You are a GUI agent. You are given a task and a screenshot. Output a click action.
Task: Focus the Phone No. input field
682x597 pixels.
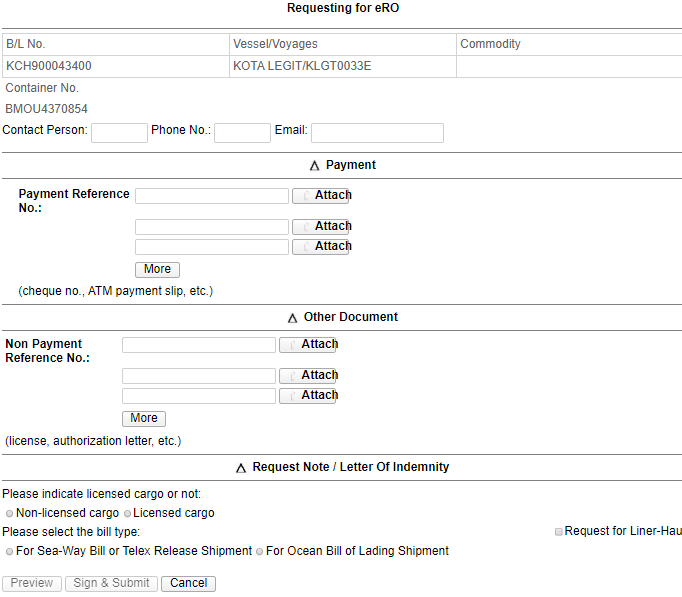point(242,133)
